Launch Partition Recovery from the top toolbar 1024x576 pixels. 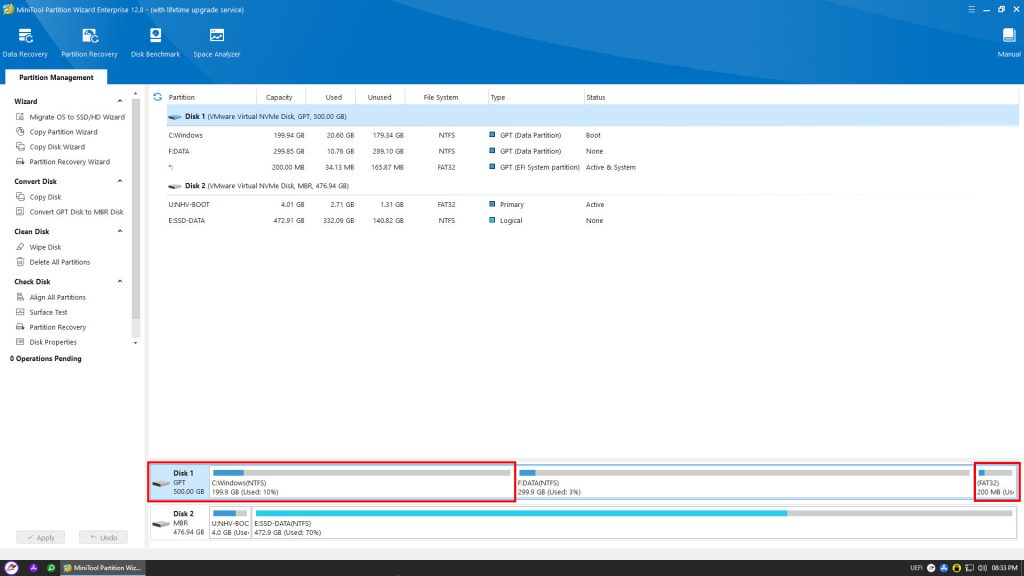coord(89,43)
